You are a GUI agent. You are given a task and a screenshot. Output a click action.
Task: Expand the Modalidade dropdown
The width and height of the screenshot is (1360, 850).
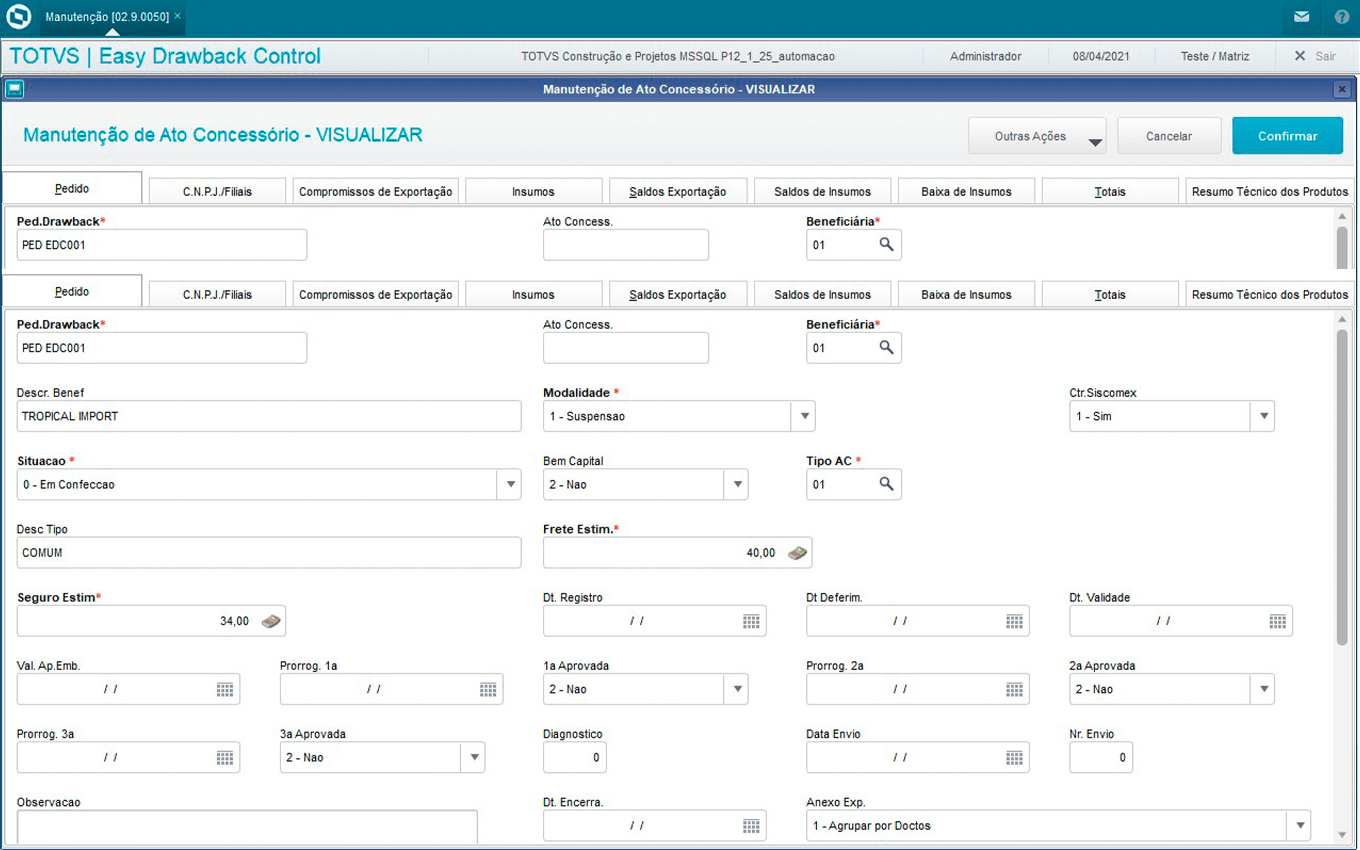coord(803,416)
